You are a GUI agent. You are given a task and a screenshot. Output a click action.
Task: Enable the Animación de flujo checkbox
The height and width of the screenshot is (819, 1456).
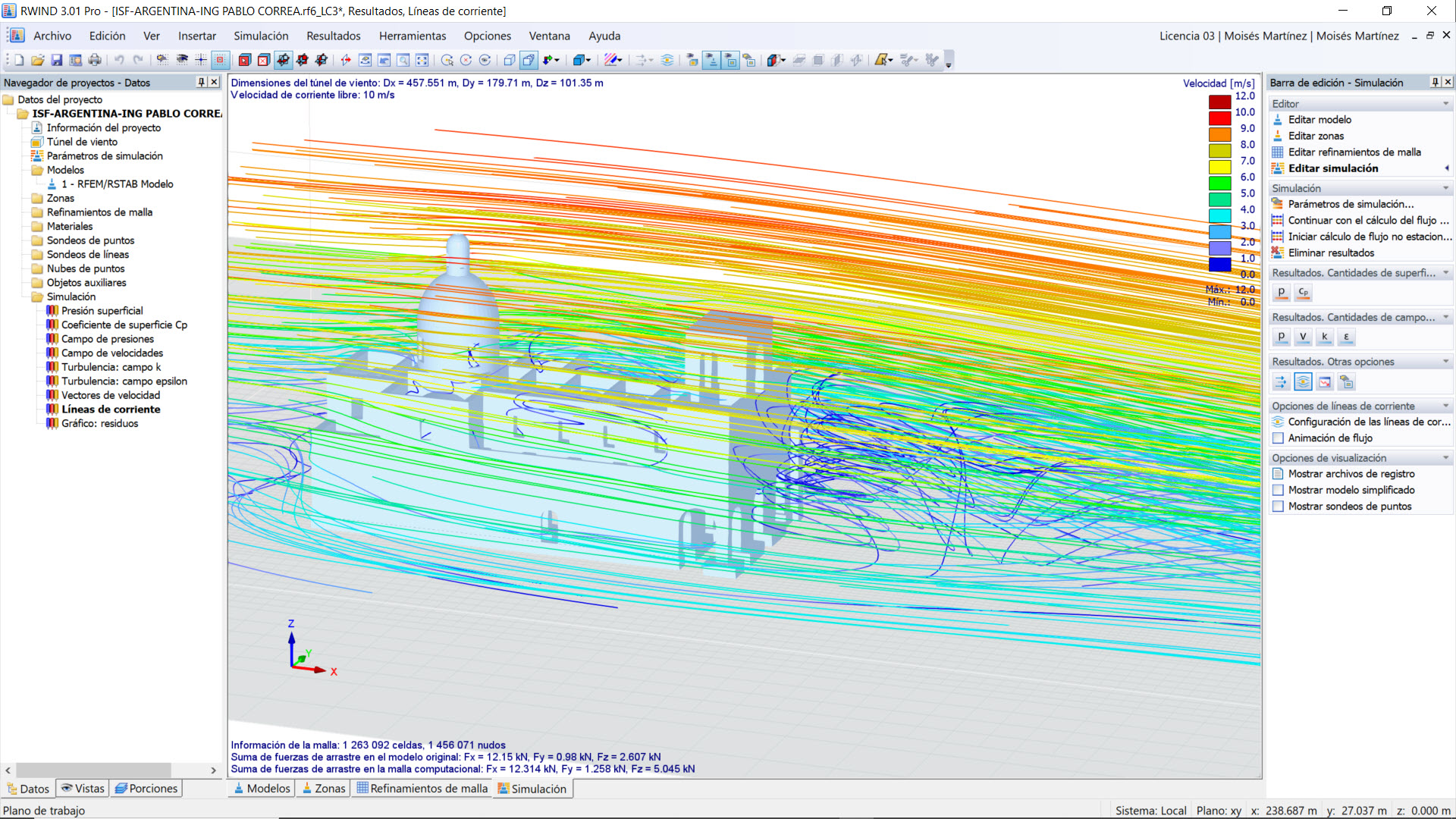(x=1278, y=438)
